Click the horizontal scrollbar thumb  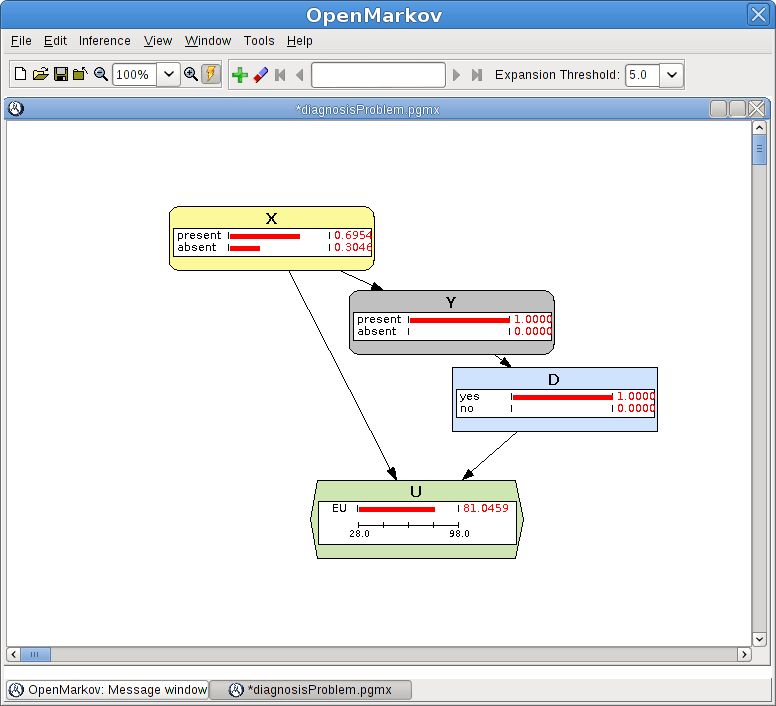[x=34, y=654]
